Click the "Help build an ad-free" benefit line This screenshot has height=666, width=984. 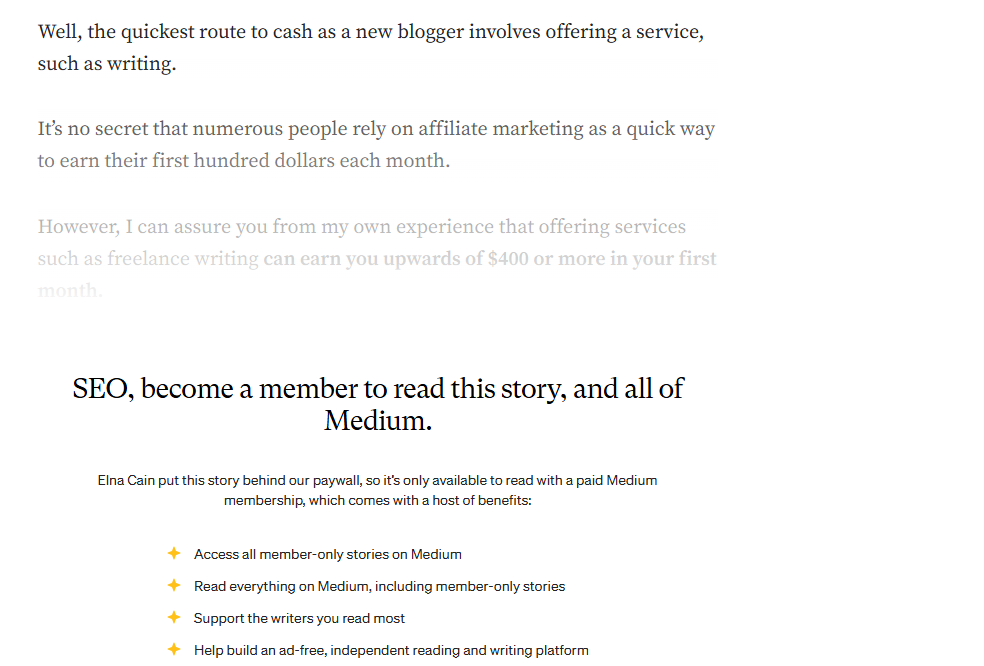(x=391, y=650)
